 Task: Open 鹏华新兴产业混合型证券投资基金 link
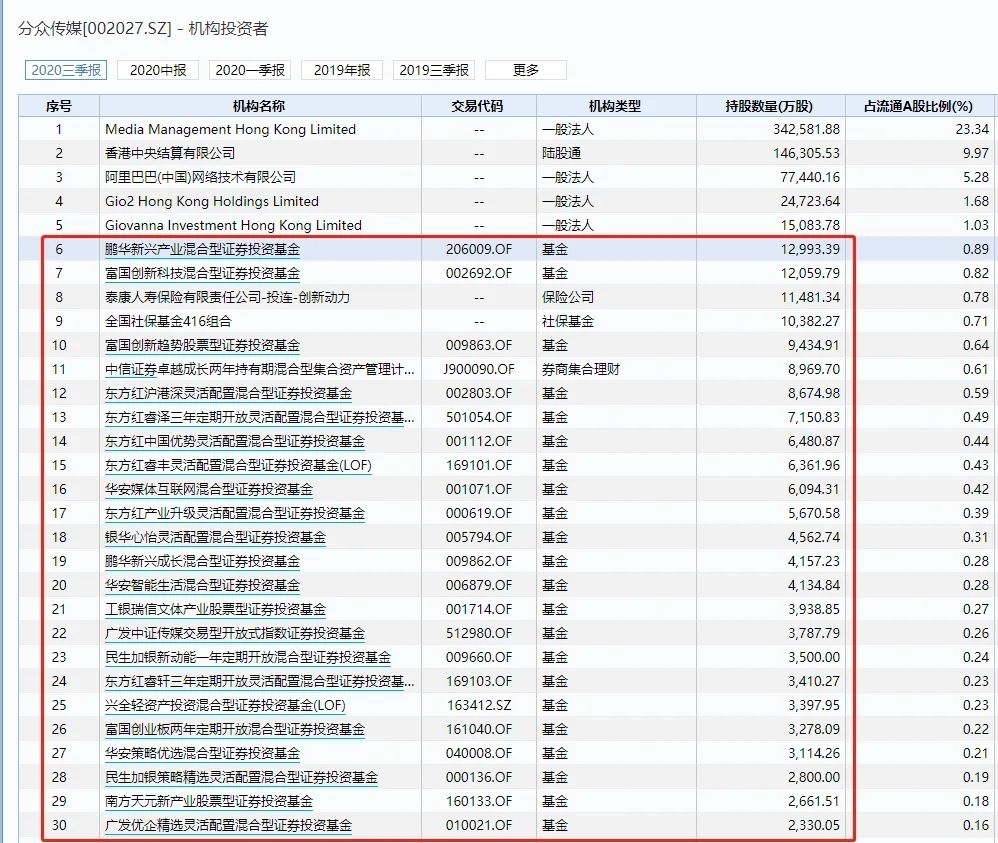point(202,250)
